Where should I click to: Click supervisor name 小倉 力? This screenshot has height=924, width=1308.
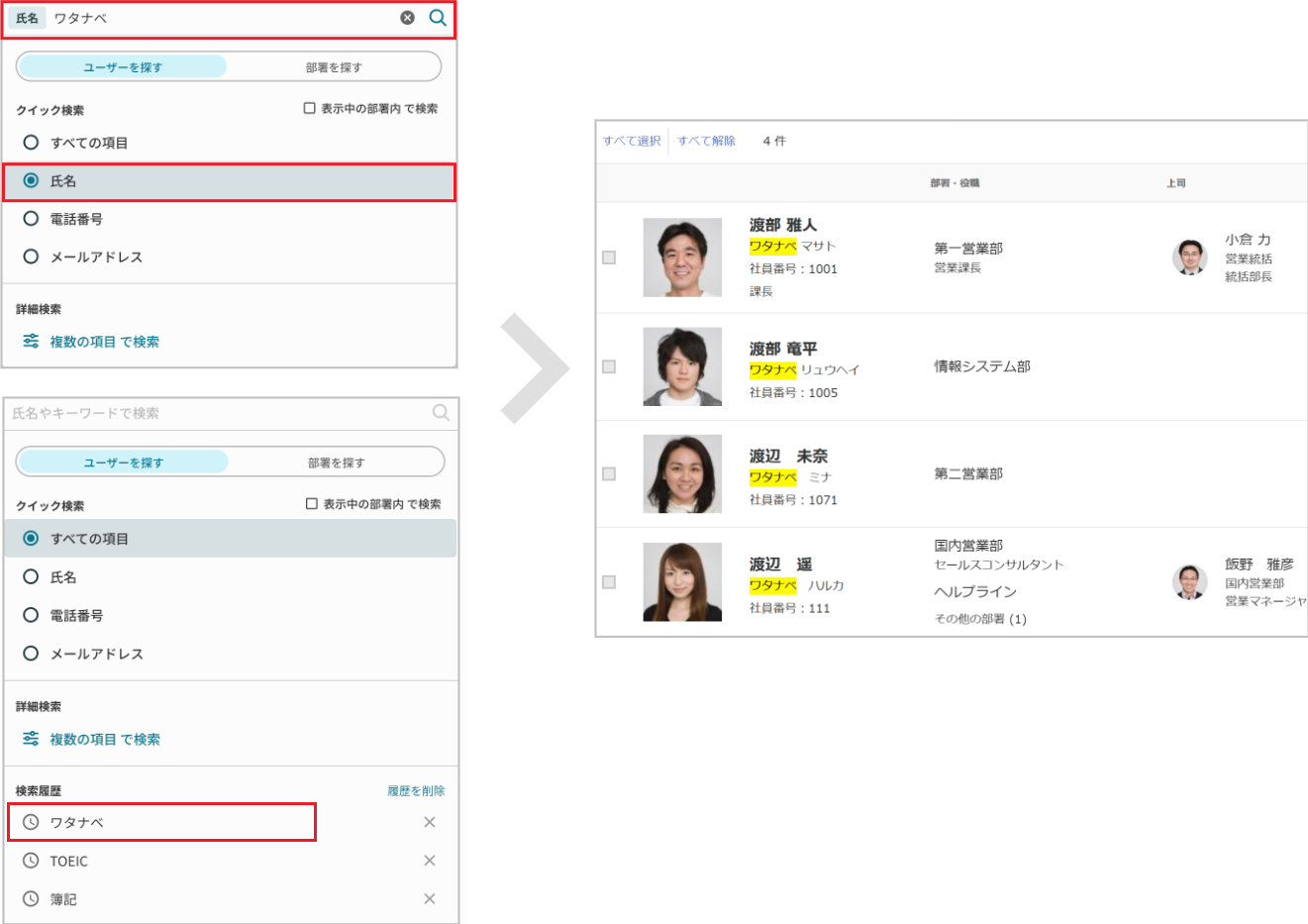pyautogui.click(x=1248, y=240)
